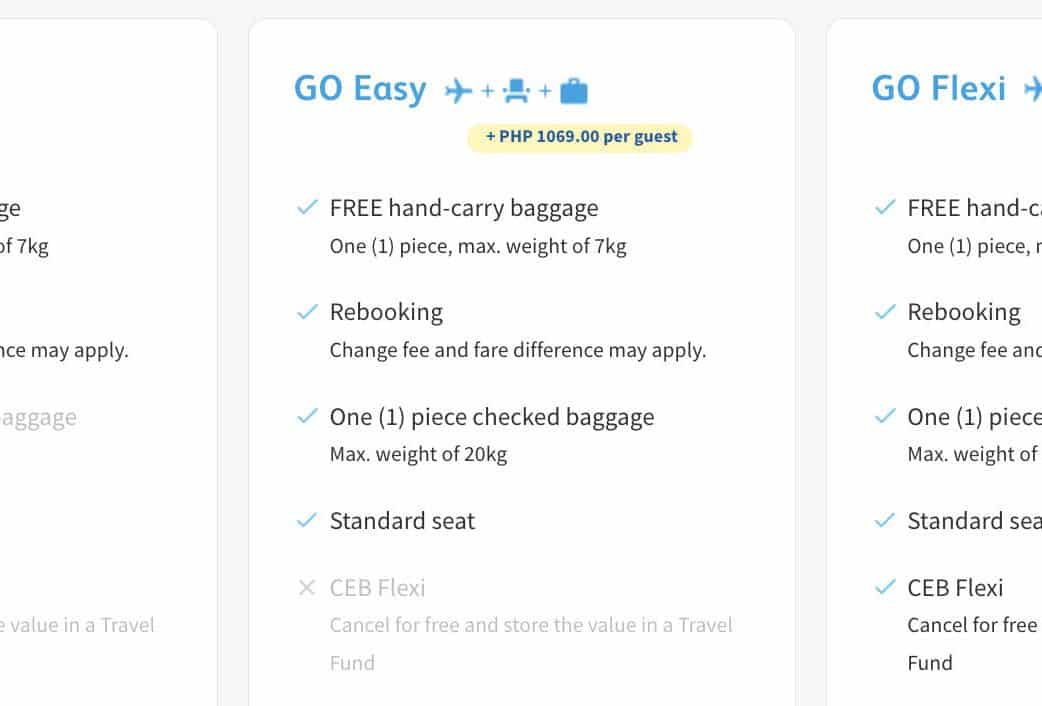
Task: Click FREE hand-carry baggage text in GO Easy
Action: point(464,208)
